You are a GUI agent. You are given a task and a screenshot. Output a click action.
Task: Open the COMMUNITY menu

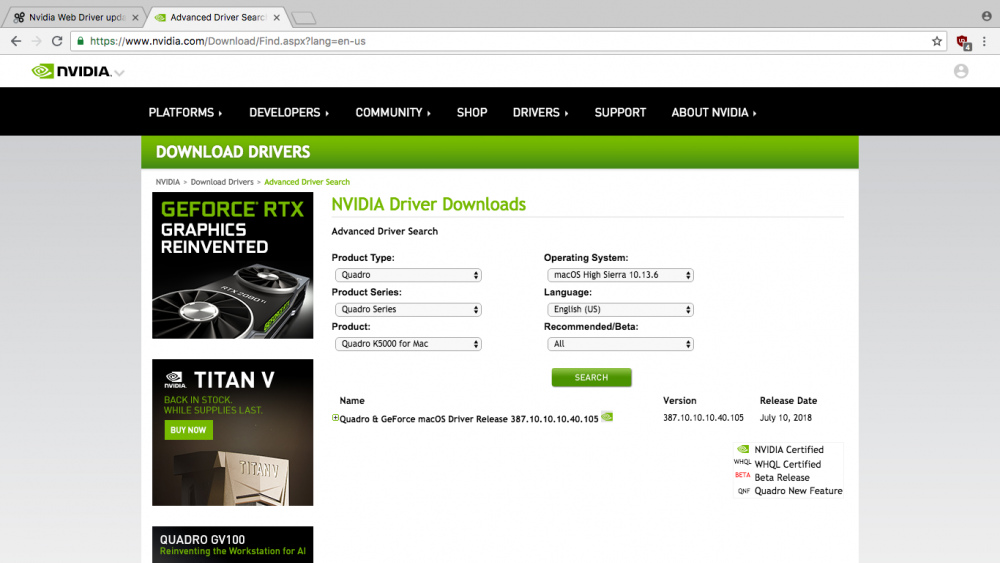click(x=393, y=113)
